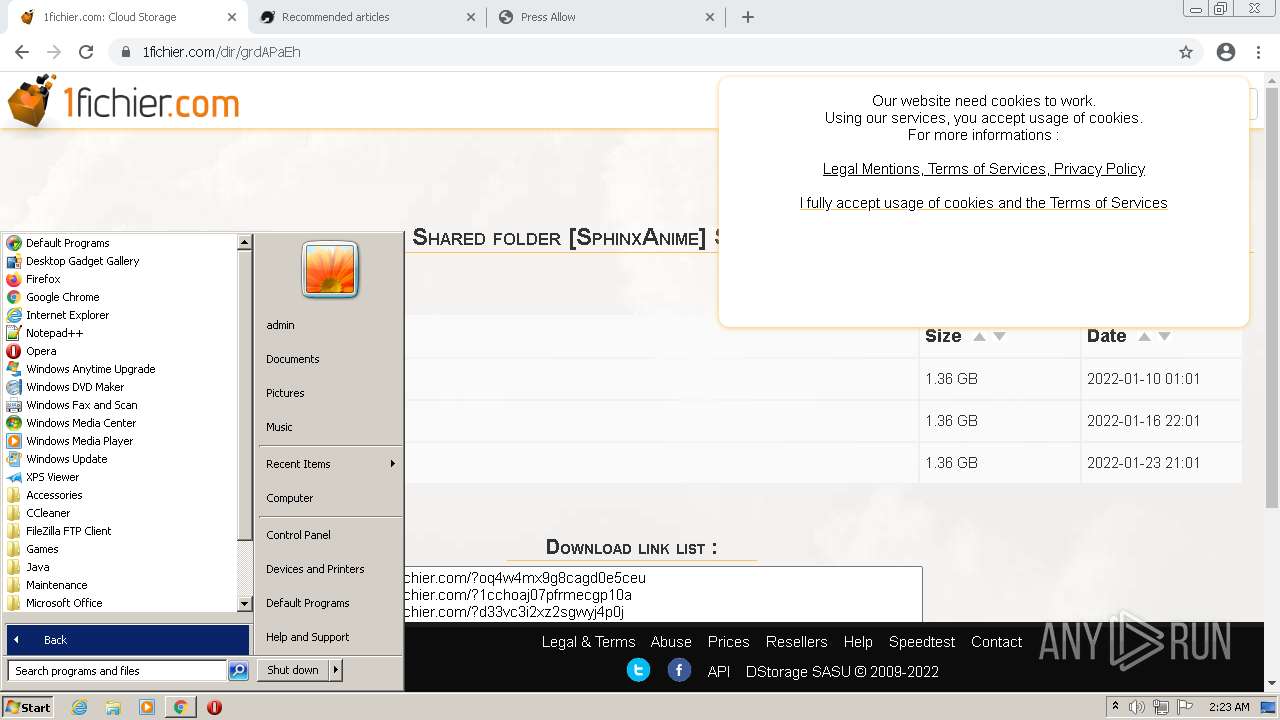
Task: Click the Search programs and files box
Action: (x=117, y=671)
